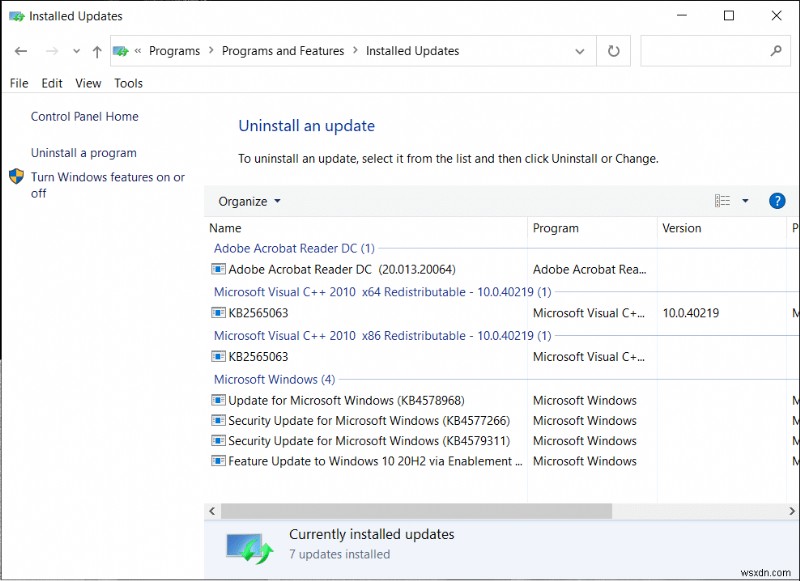Refresh the Installed Updates view

613,50
